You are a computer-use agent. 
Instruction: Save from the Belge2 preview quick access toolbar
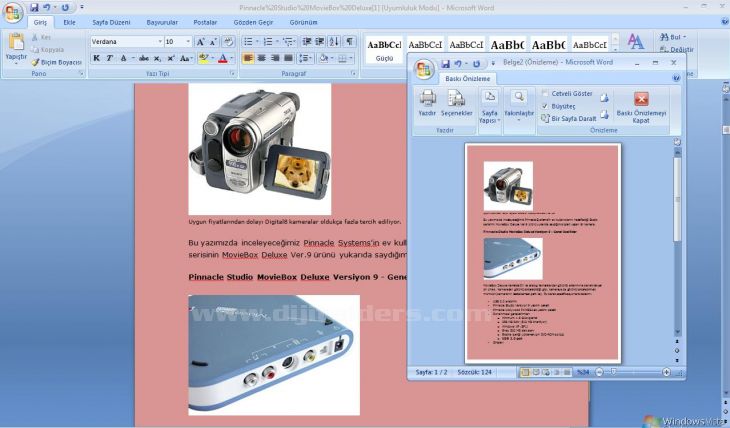pos(446,63)
